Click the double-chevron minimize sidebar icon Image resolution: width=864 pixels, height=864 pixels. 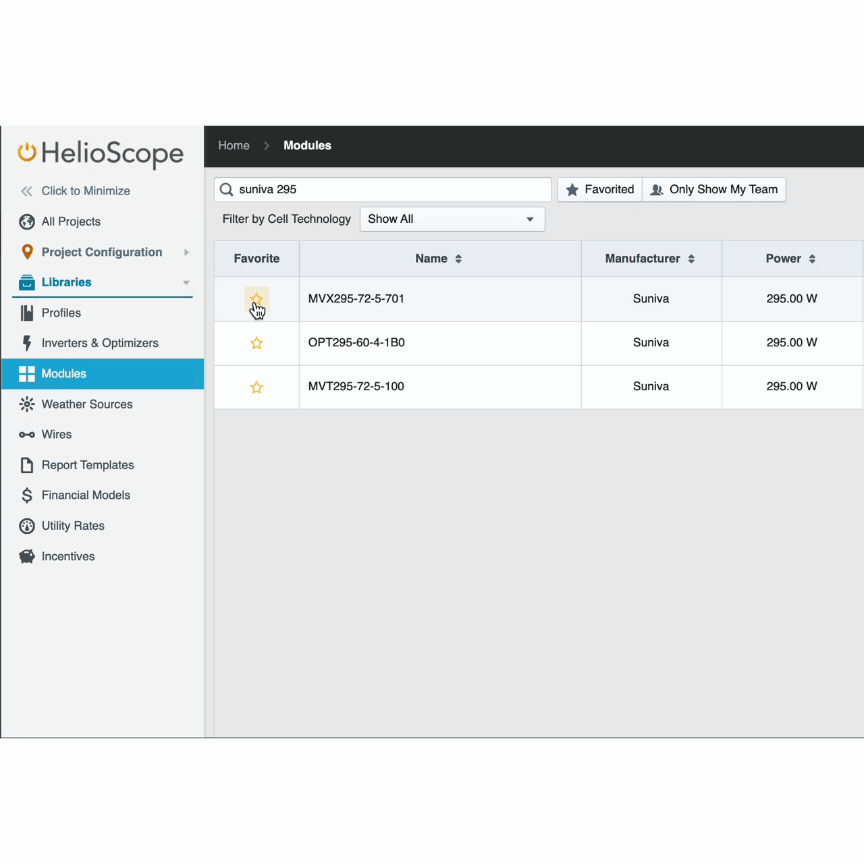tap(26, 191)
